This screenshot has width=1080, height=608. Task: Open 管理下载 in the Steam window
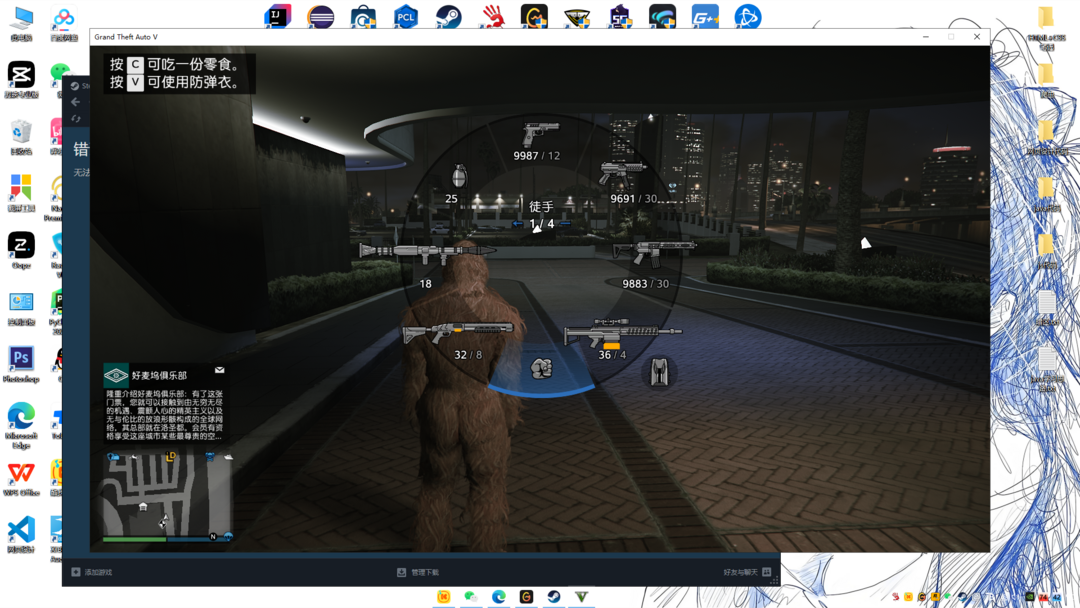coord(418,572)
